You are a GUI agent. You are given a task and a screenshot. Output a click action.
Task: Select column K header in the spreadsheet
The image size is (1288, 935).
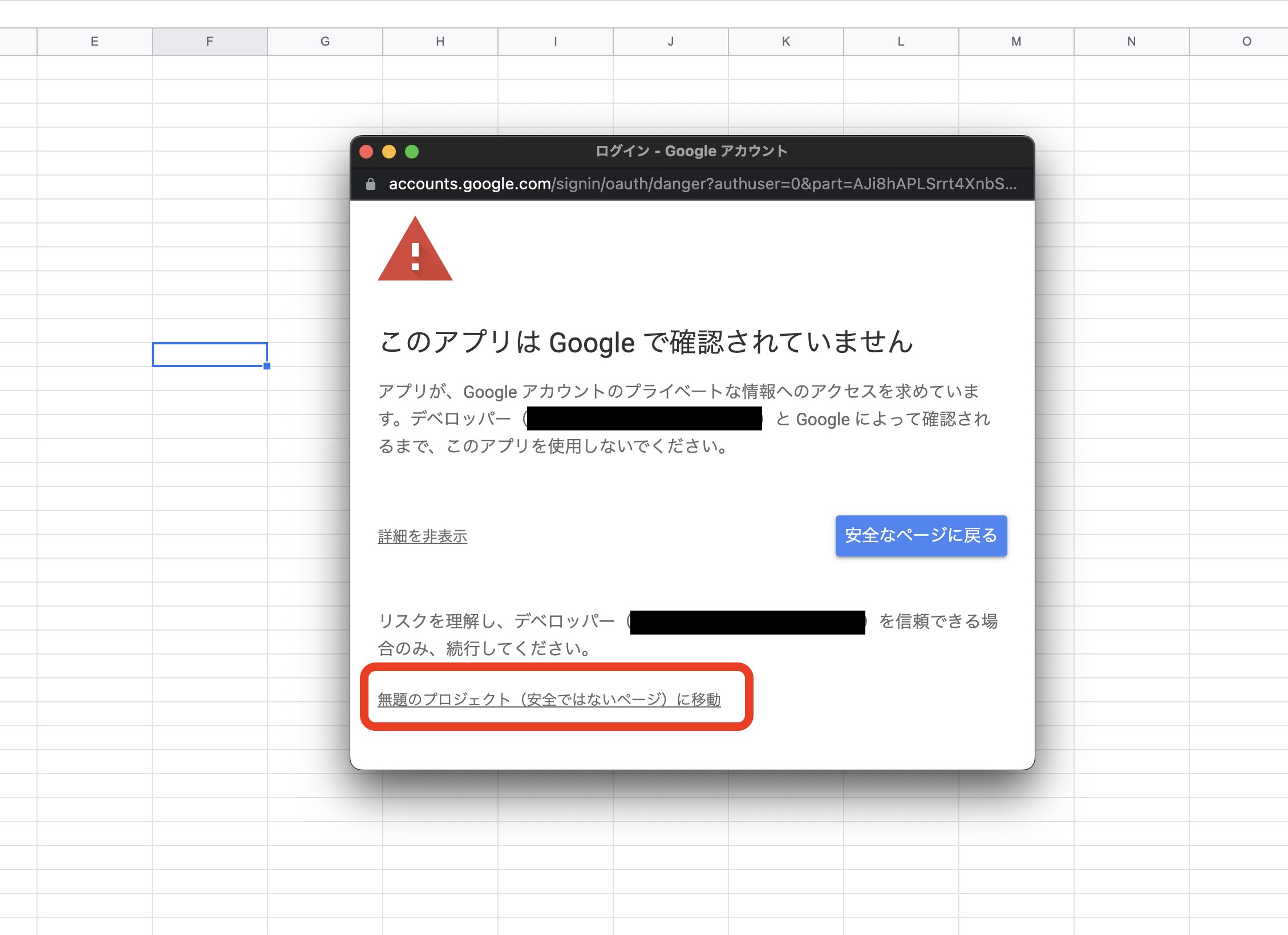(x=786, y=42)
